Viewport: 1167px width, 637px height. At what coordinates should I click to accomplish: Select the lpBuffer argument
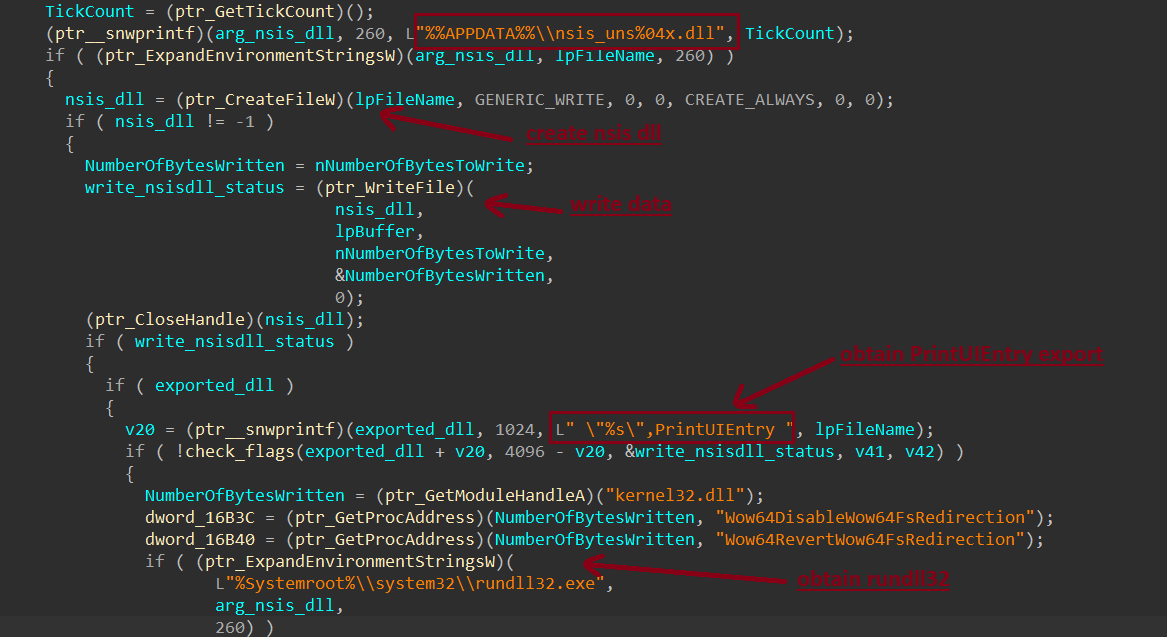pyautogui.click(x=374, y=231)
